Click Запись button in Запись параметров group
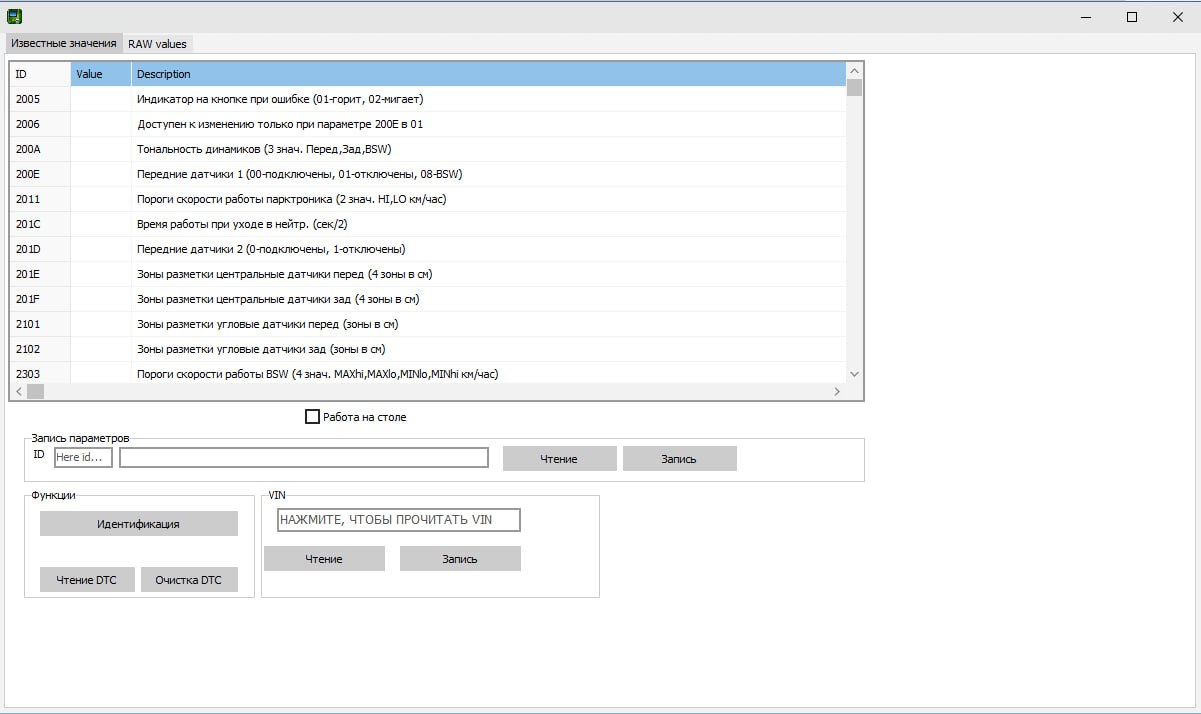 (679, 459)
